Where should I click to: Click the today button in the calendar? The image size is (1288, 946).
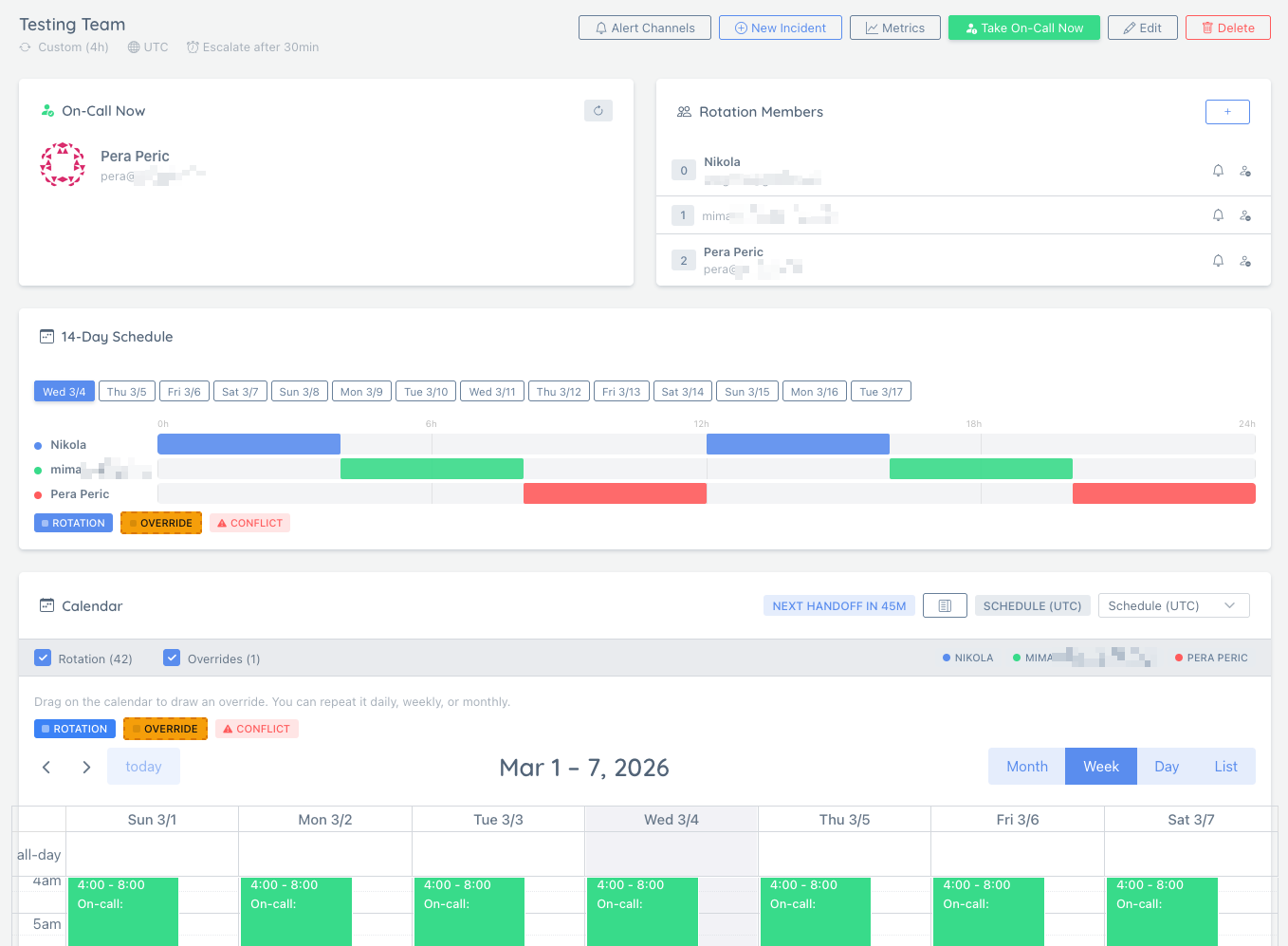tap(143, 767)
